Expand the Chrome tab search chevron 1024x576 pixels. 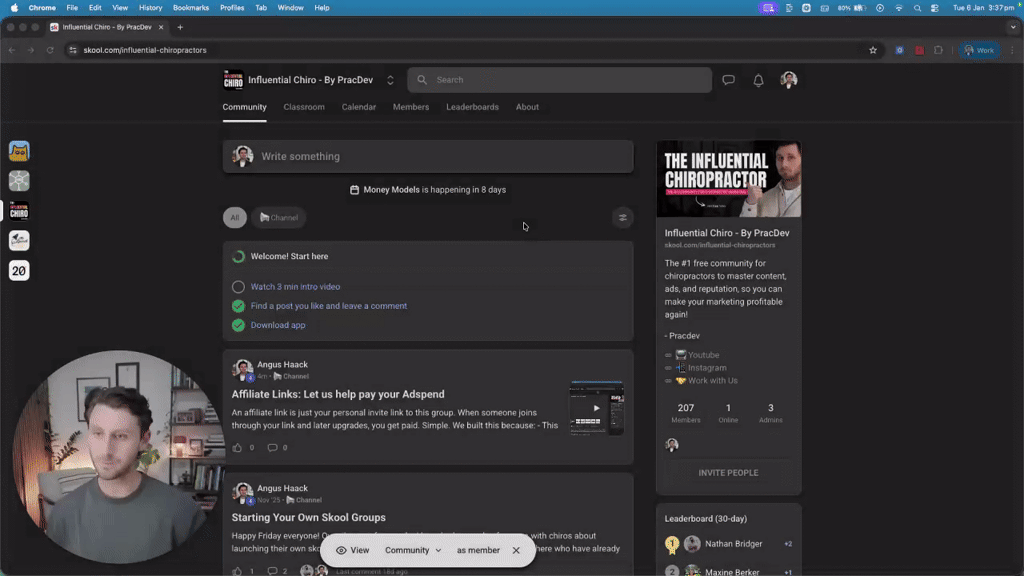1013,27
